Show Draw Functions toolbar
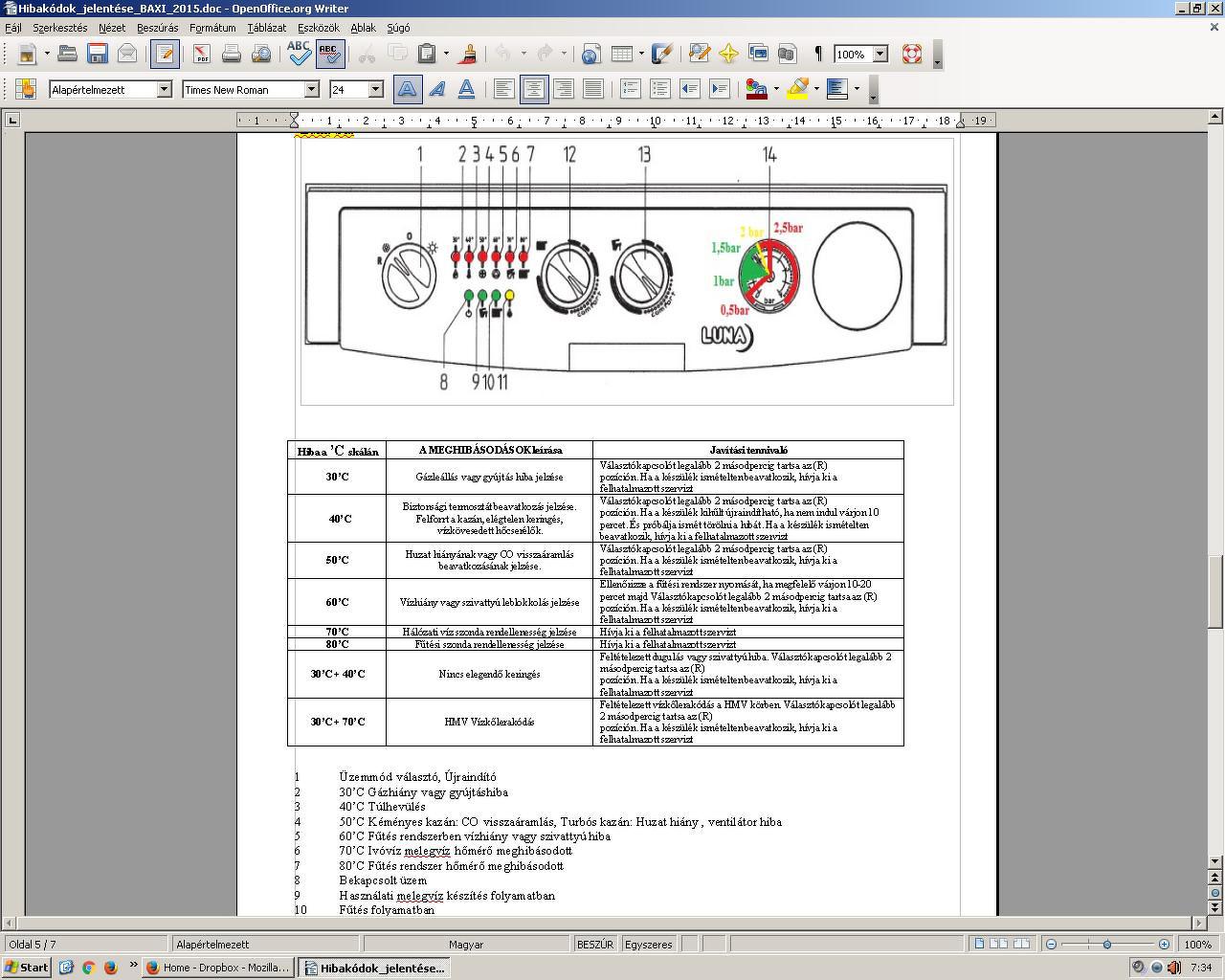 click(x=662, y=54)
